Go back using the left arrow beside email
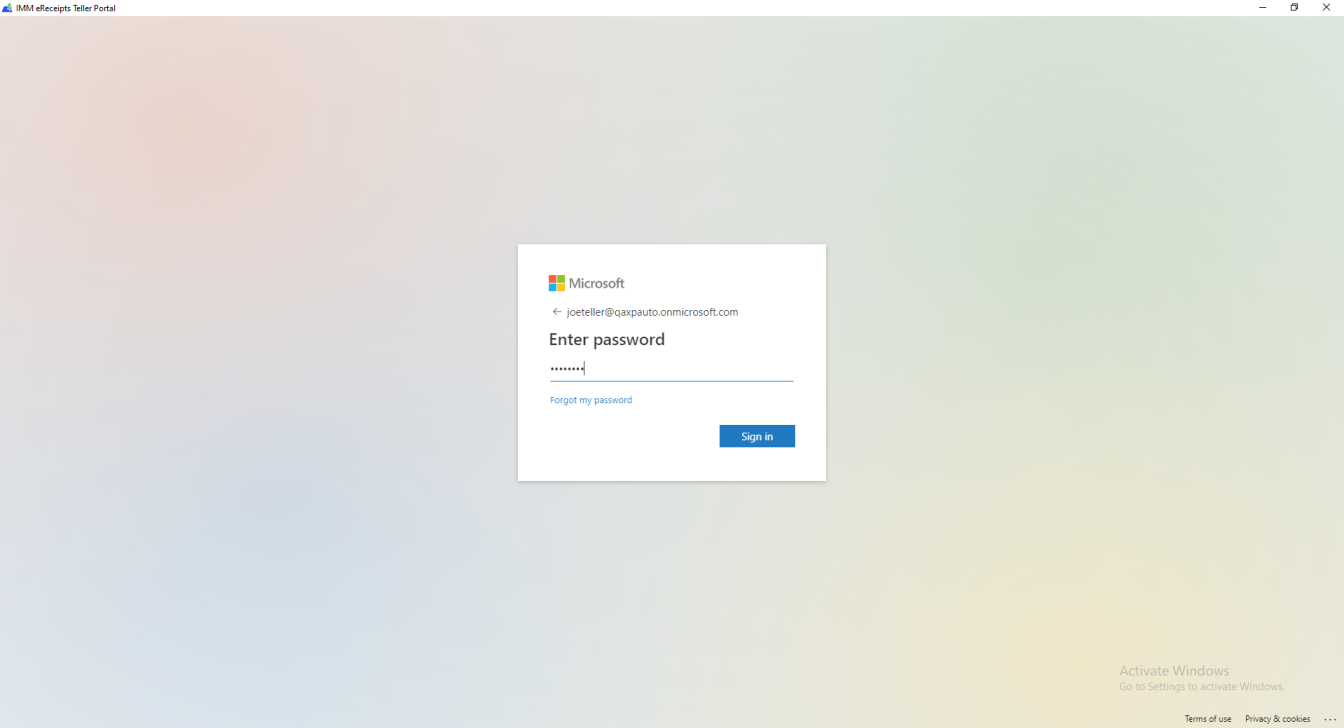1344x728 pixels. tap(557, 312)
